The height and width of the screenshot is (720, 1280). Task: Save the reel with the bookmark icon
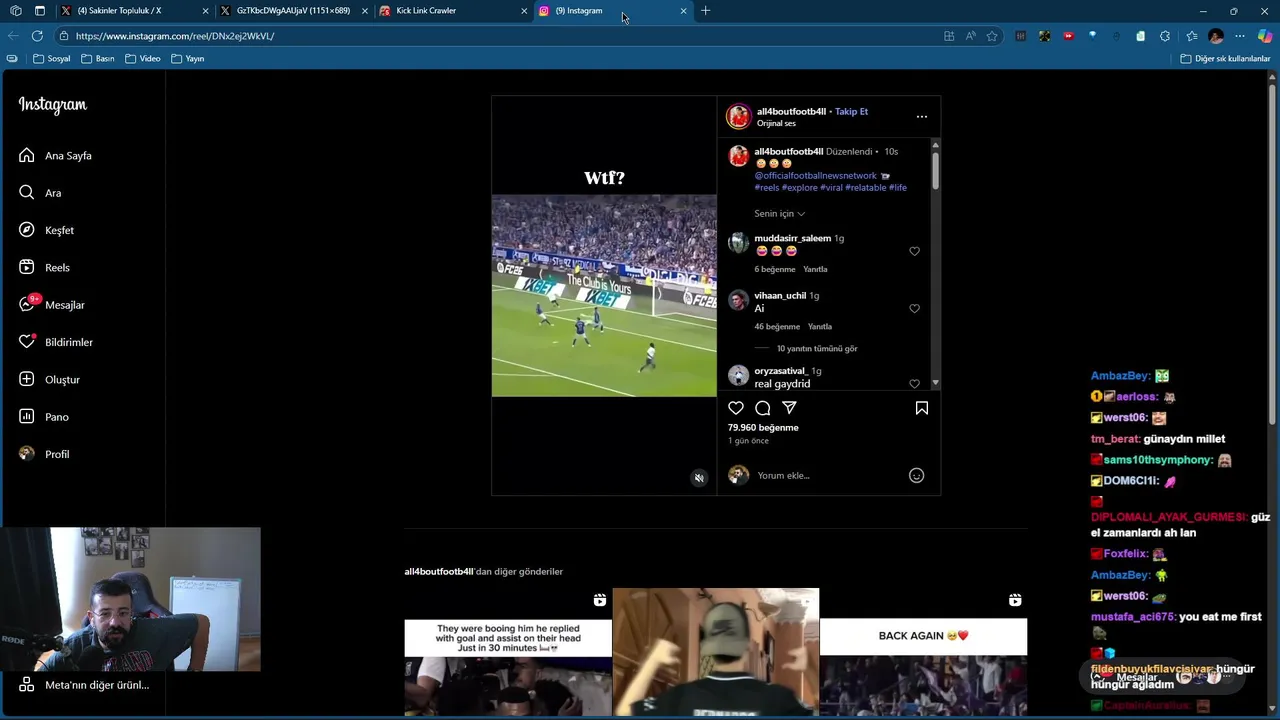(x=922, y=408)
